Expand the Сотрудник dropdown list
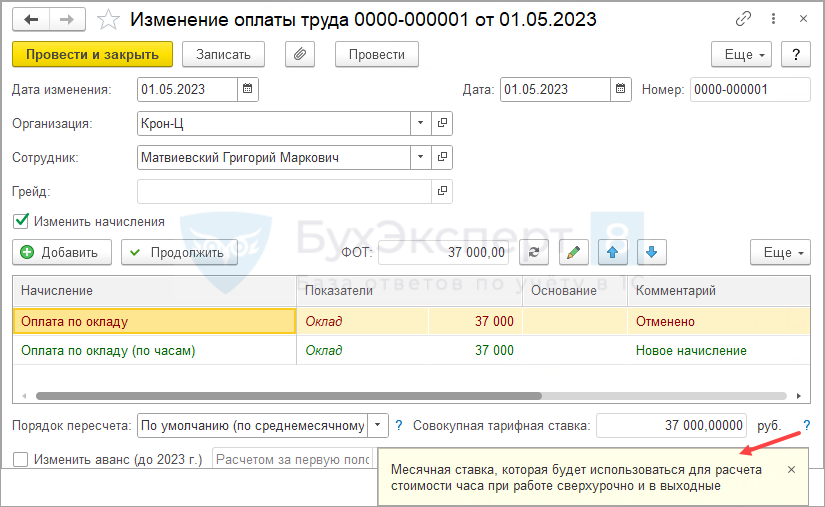Viewport: 825px width, 507px height. point(420,157)
